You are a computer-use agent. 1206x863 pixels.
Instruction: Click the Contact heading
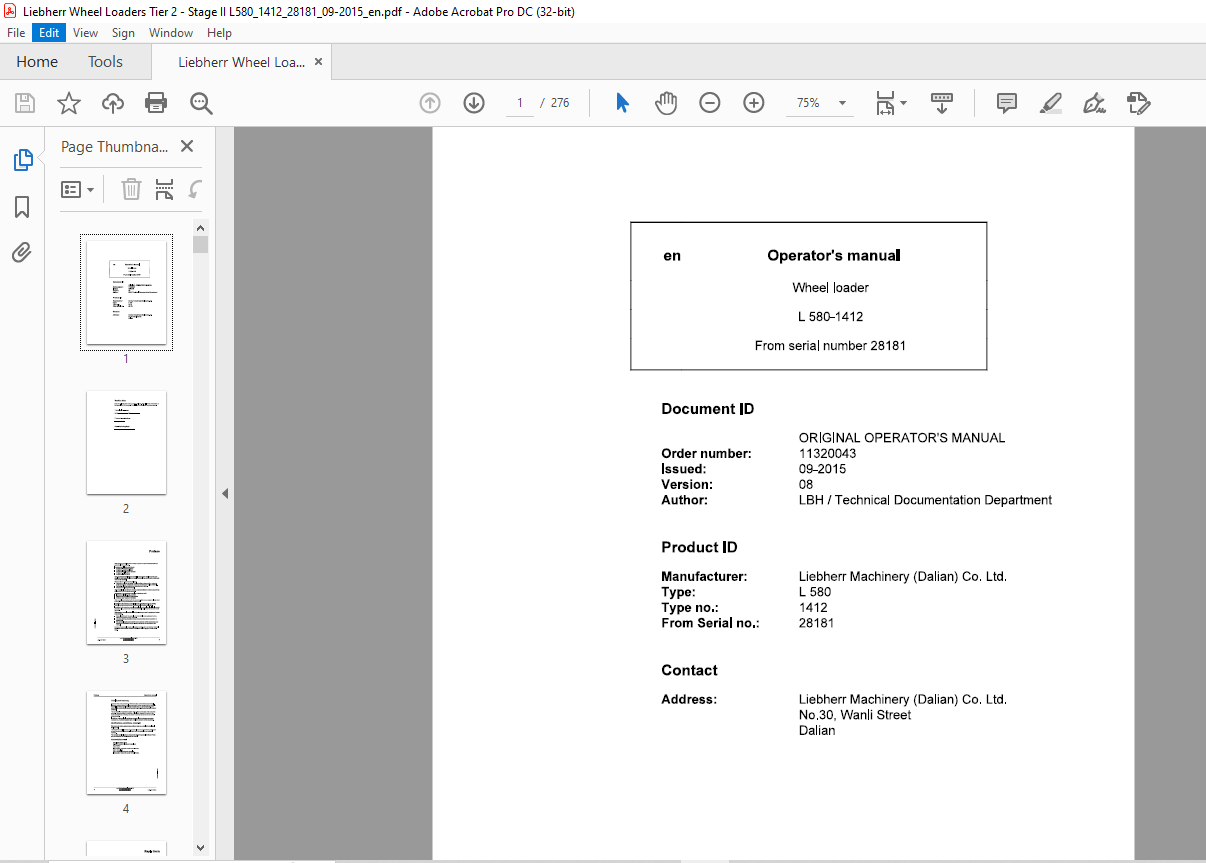[x=690, y=670]
